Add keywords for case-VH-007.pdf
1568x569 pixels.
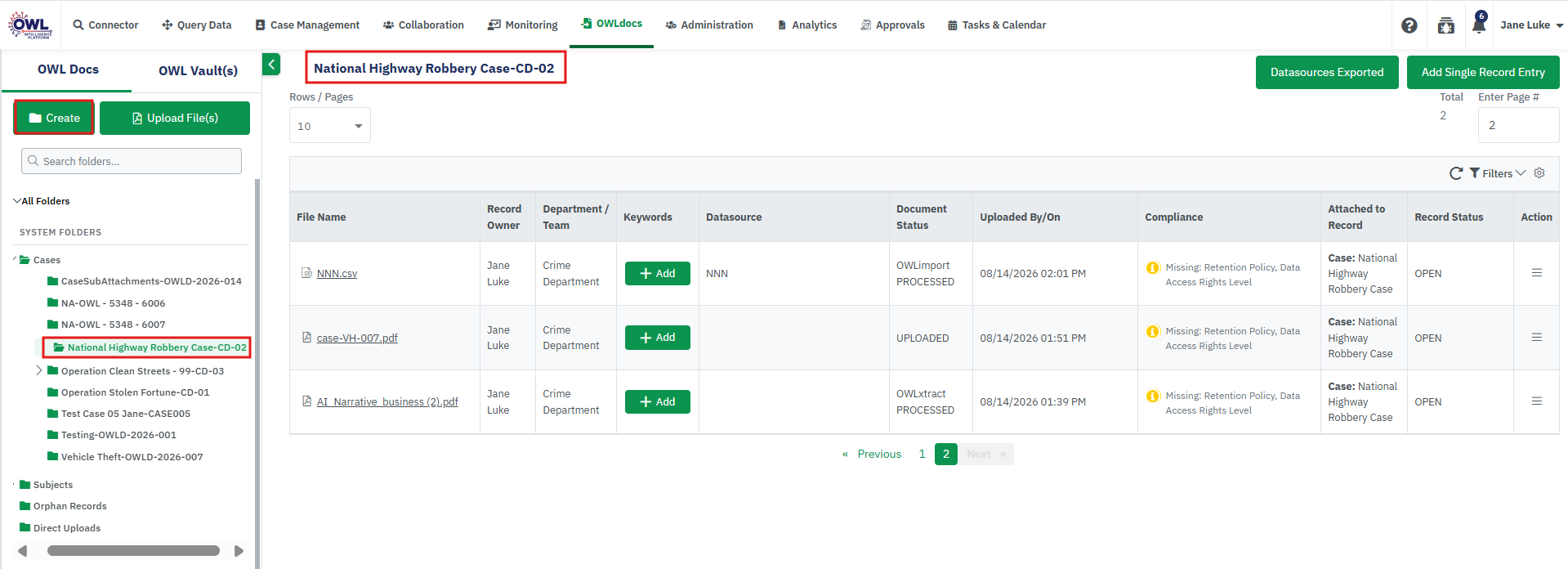[x=658, y=338]
